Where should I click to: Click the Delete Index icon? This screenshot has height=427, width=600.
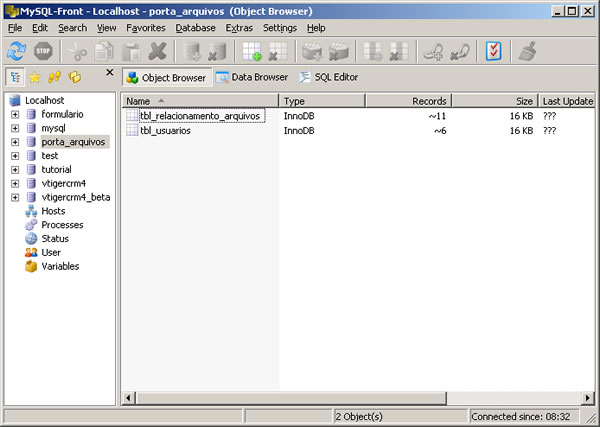338,51
